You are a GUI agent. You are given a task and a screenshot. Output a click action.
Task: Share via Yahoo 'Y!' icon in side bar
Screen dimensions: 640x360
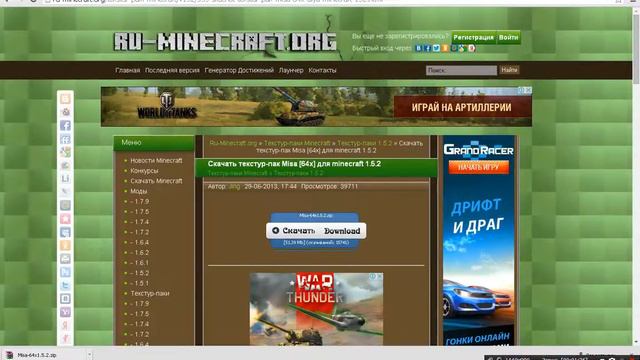[65, 312]
